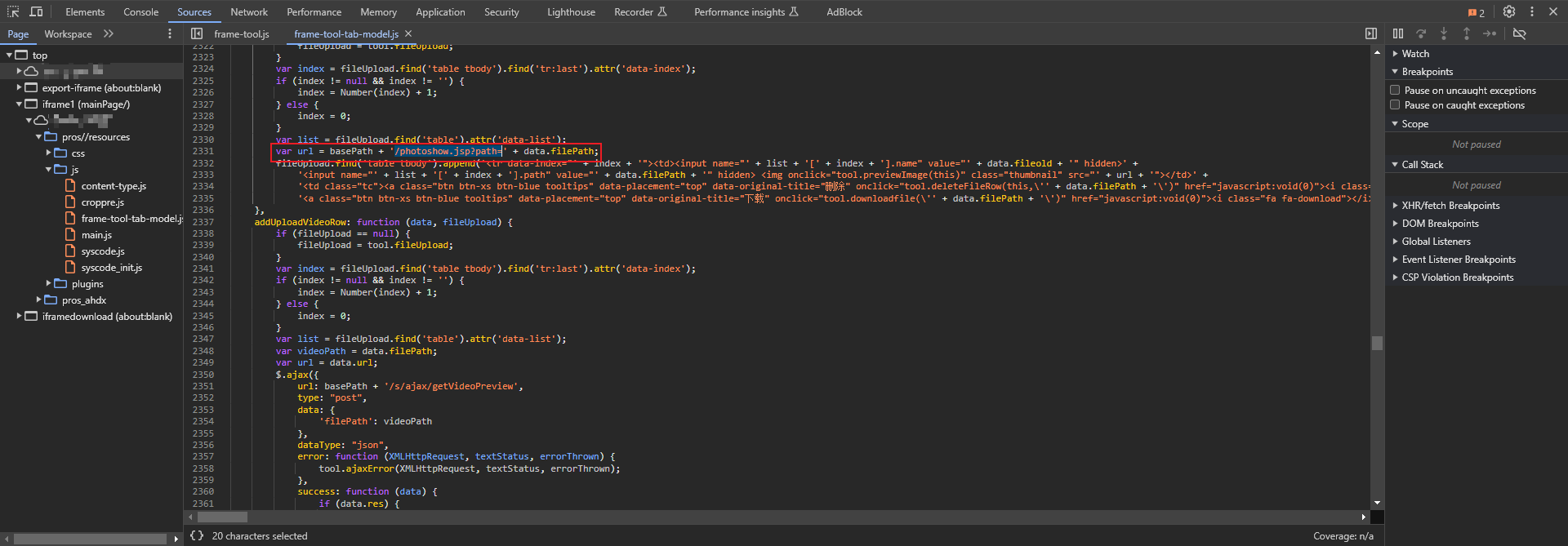The width and height of the screenshot is (1568, 546).
Task: Expand the plugins folder
Action: (x=49, y=283)
